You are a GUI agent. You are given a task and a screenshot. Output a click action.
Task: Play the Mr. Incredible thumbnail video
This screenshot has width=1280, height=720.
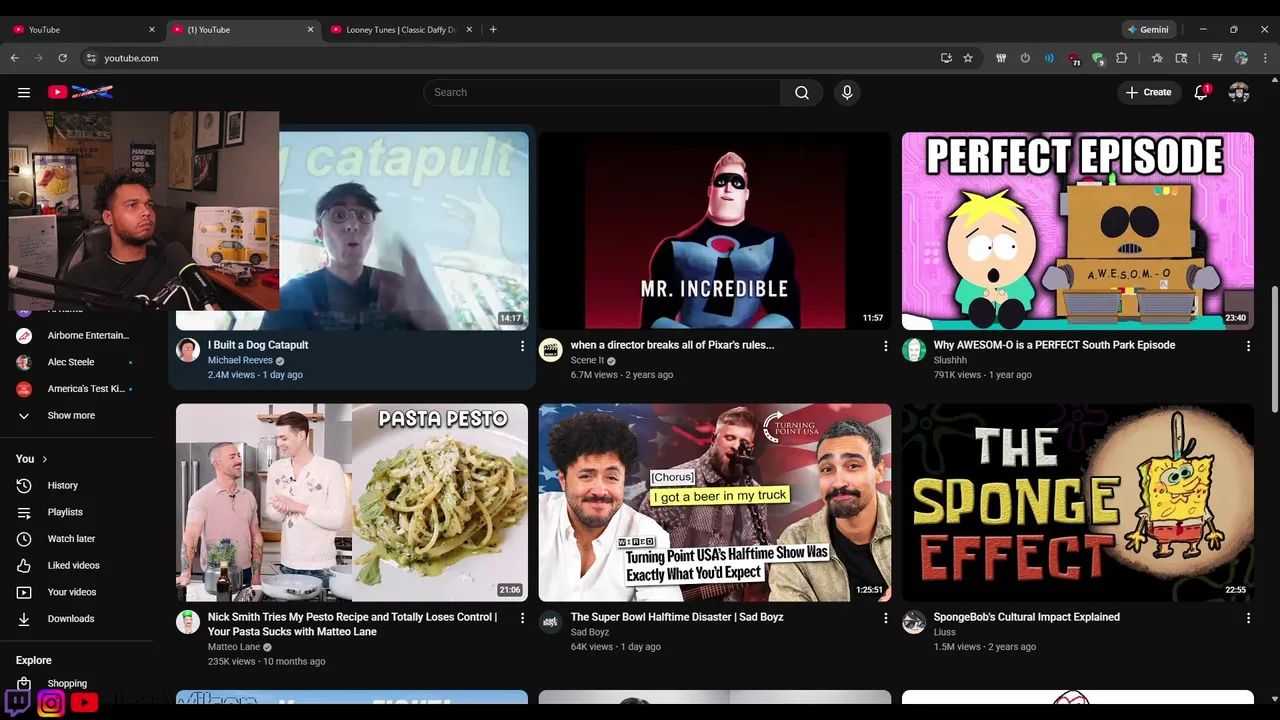(x=715, y=231)
